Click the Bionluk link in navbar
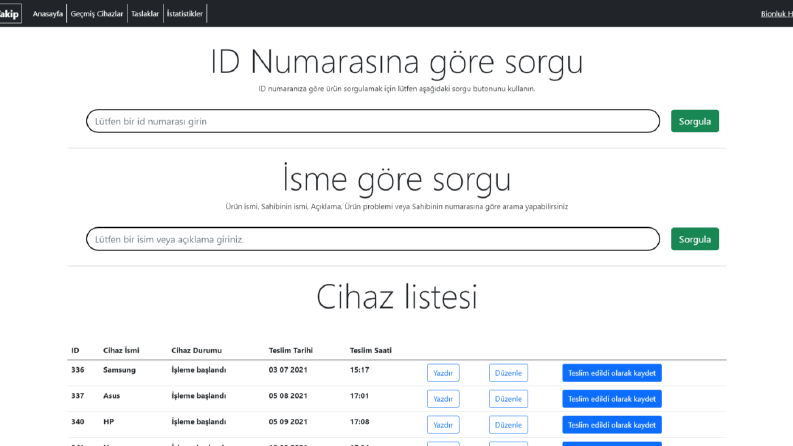 pos(777,14)
